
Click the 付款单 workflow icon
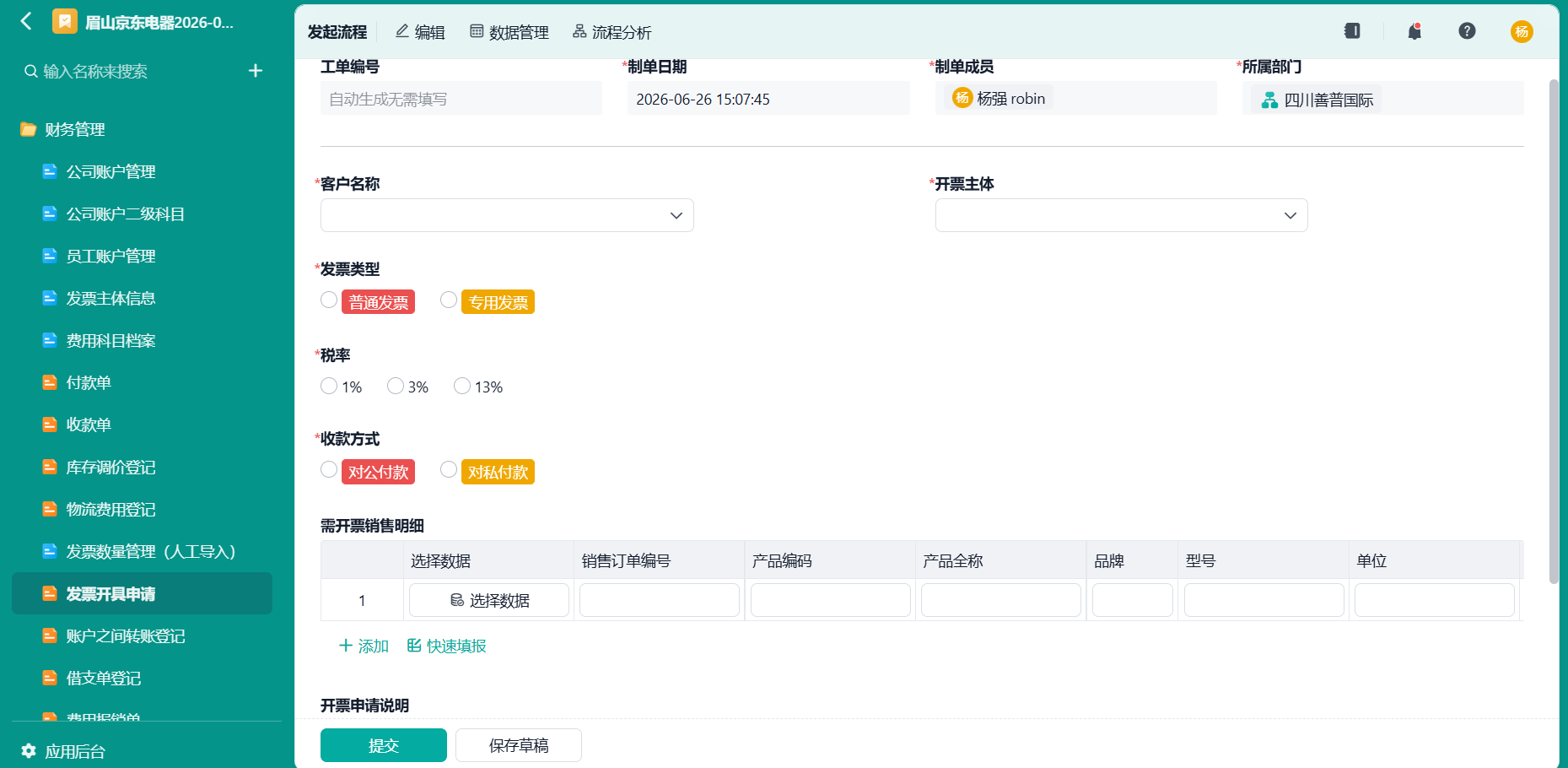pos(50,382)
